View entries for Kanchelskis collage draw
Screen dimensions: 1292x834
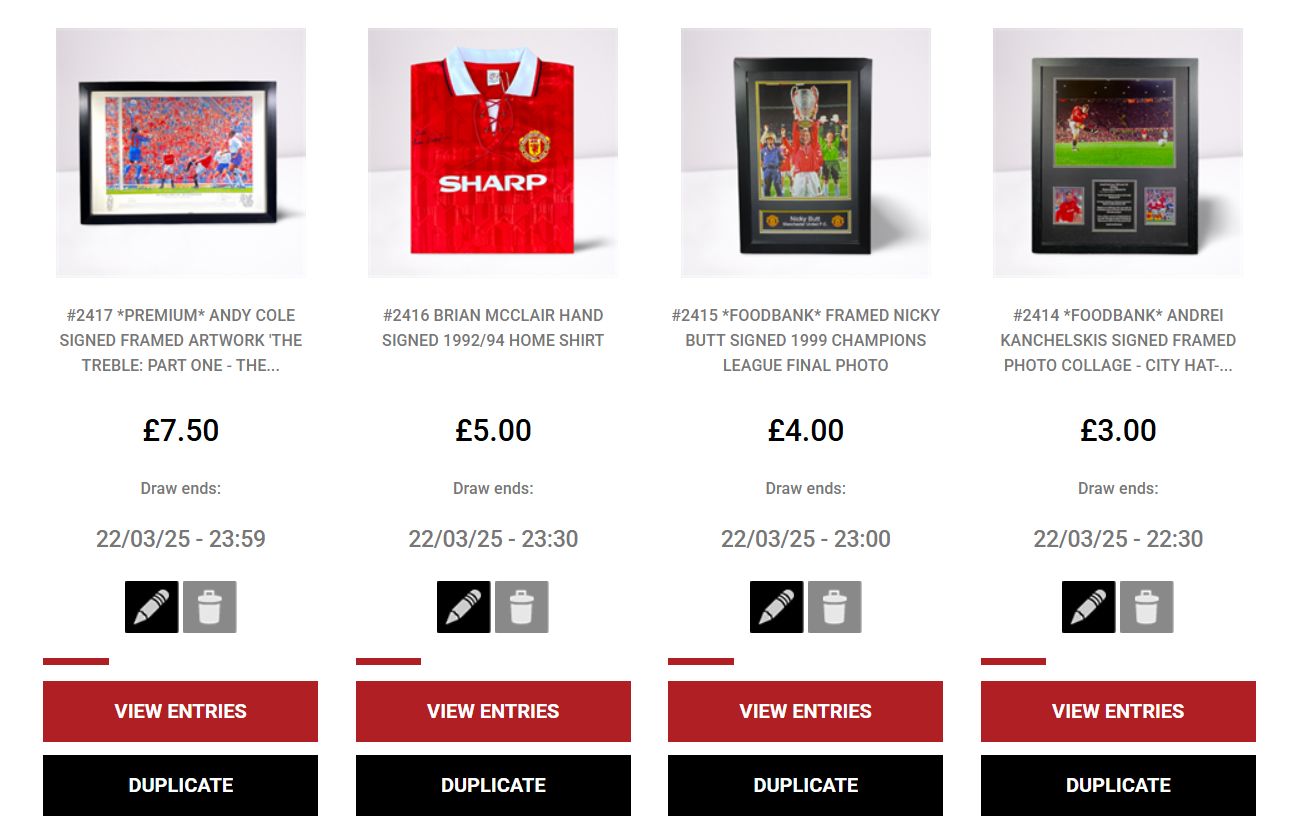pyautogui.click(x=1118, y=711)
